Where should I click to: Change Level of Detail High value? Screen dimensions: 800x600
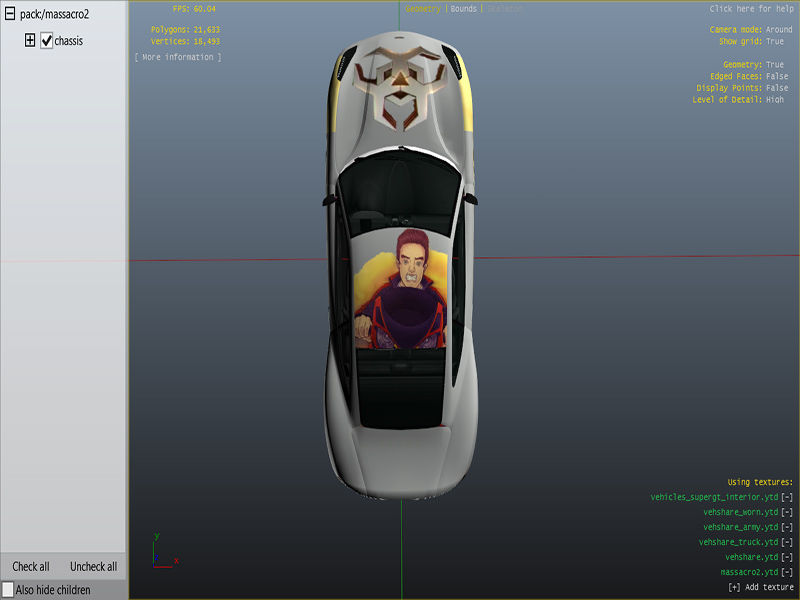pos(774,100)
